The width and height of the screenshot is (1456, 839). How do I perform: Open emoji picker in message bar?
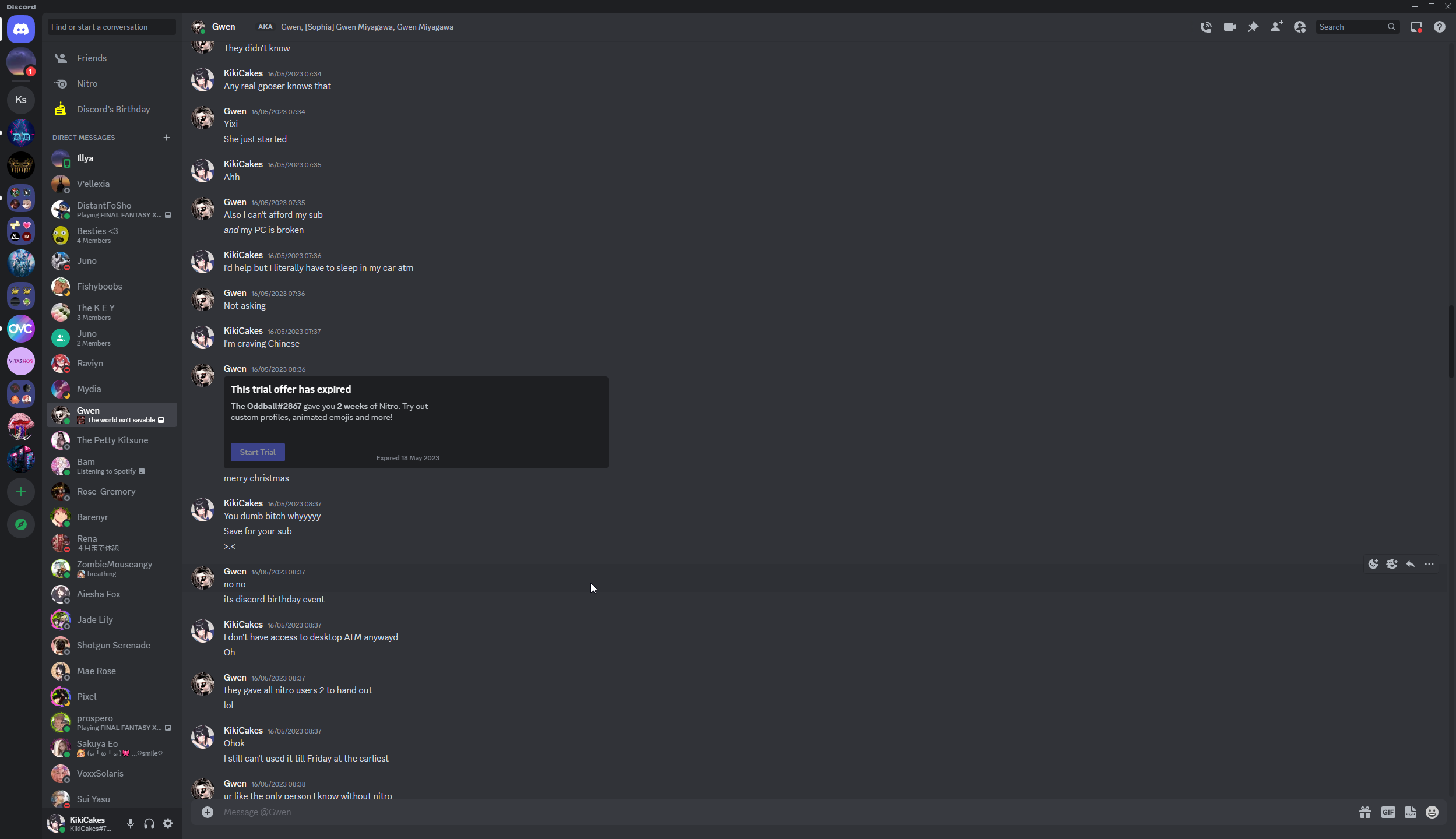(1432, 812)
